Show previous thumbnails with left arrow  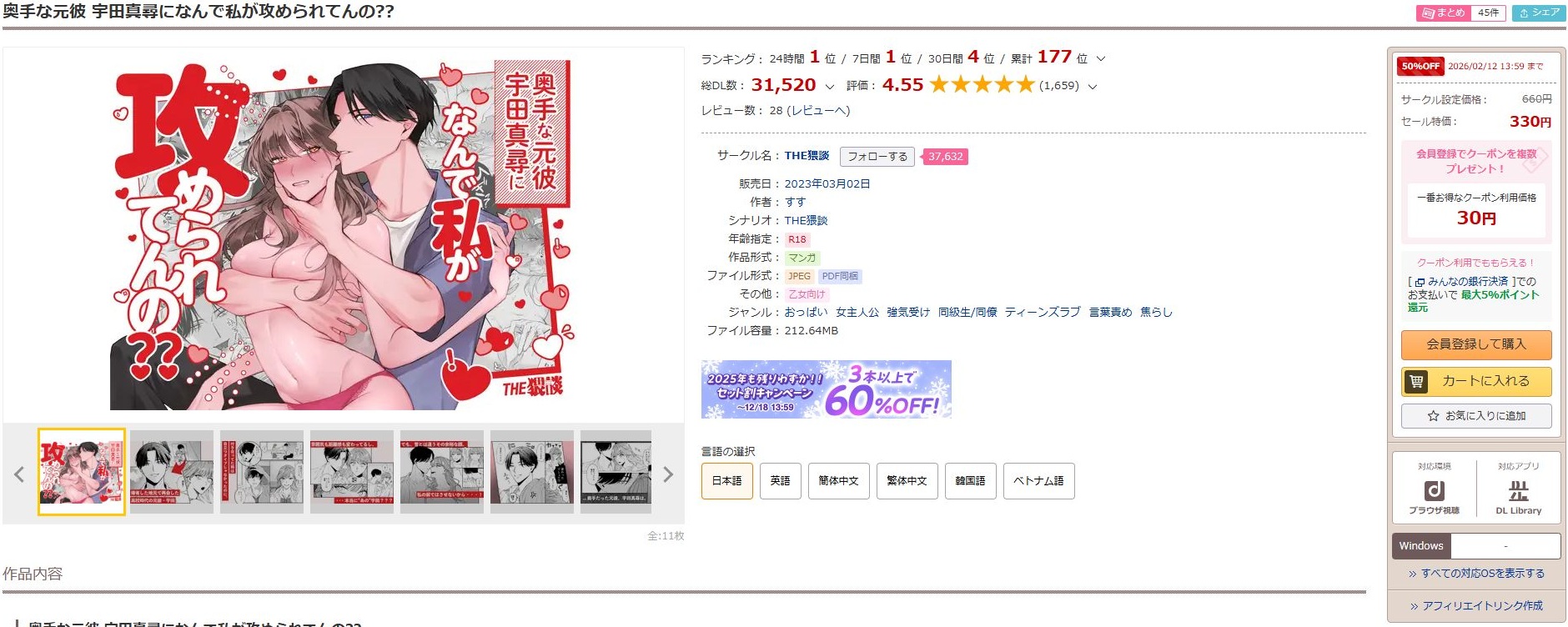tap(19, 474)
